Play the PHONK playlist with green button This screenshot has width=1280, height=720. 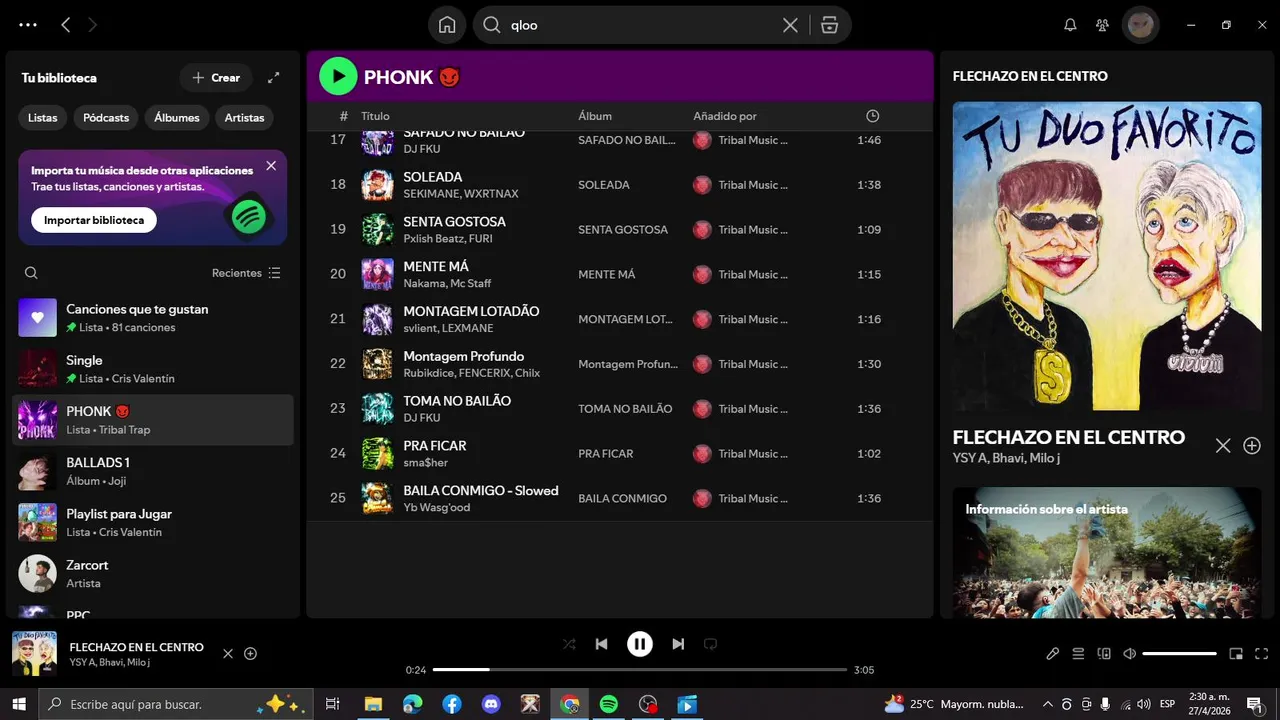(x=338, y=76)
